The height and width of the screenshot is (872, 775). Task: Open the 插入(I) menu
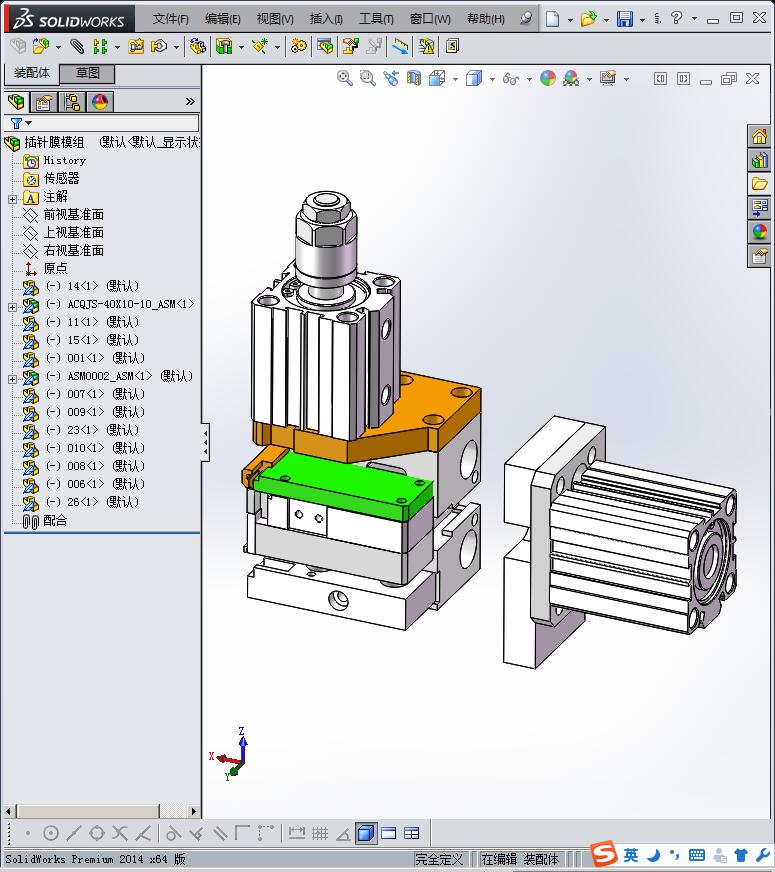326,19
